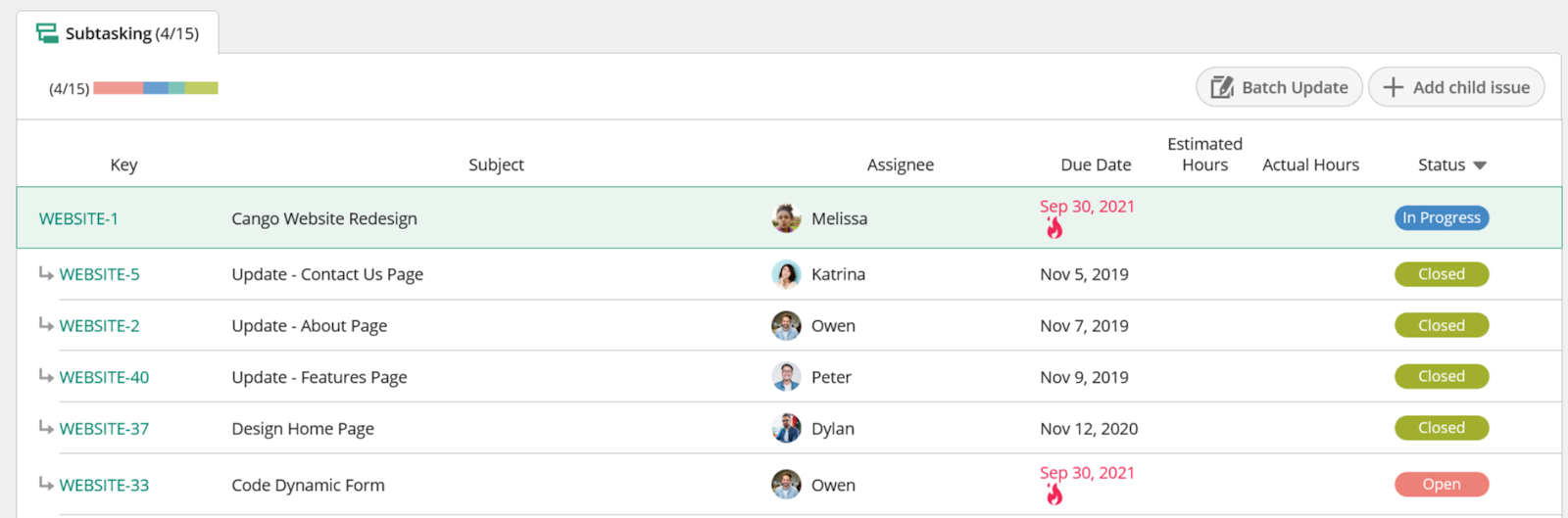The image size is (1568, 518).
Task: Click Katrina's avatar picture
Action: [x=786, y=274]
